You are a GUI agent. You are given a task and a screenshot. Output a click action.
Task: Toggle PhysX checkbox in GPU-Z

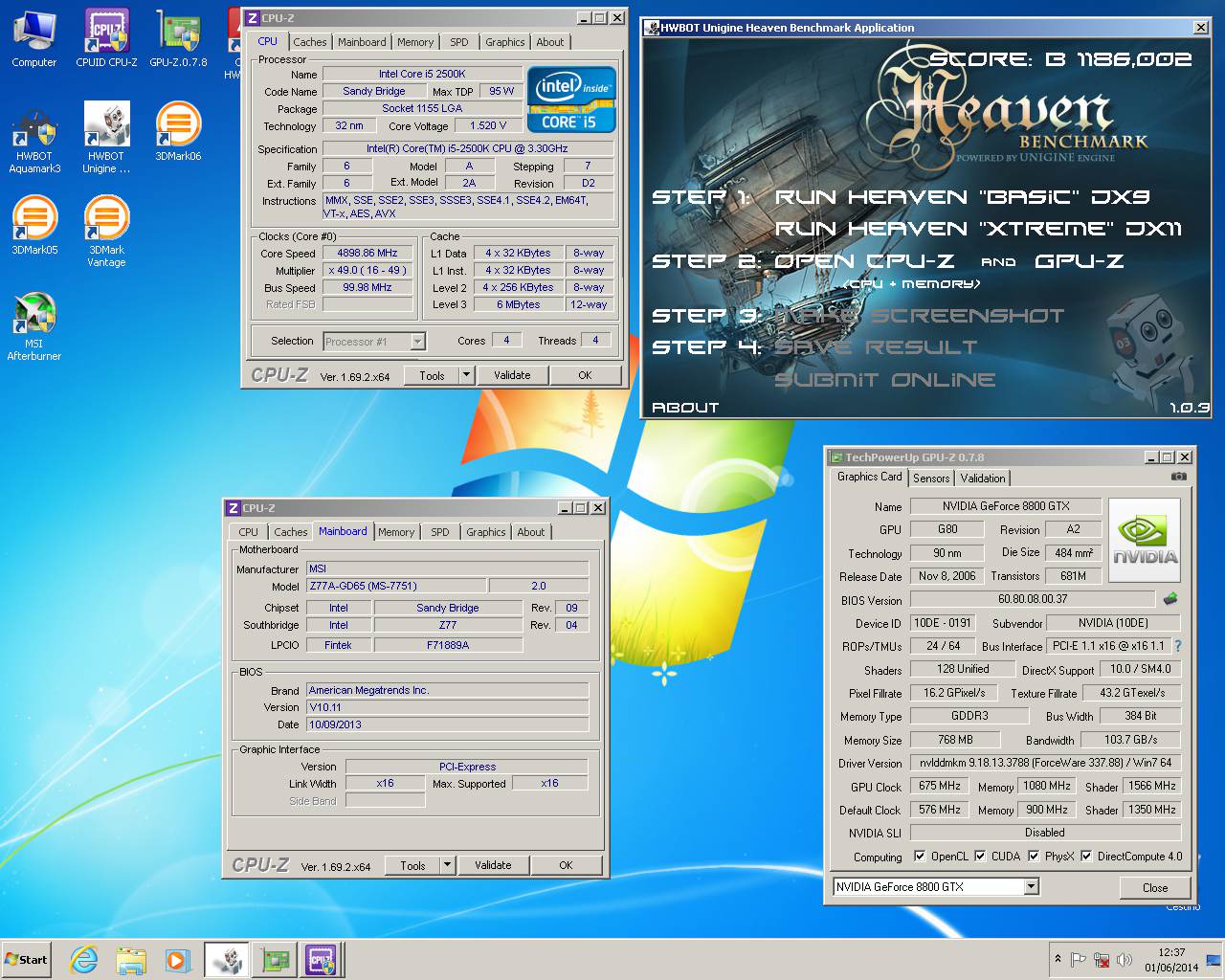click(x=1034, y=857)
